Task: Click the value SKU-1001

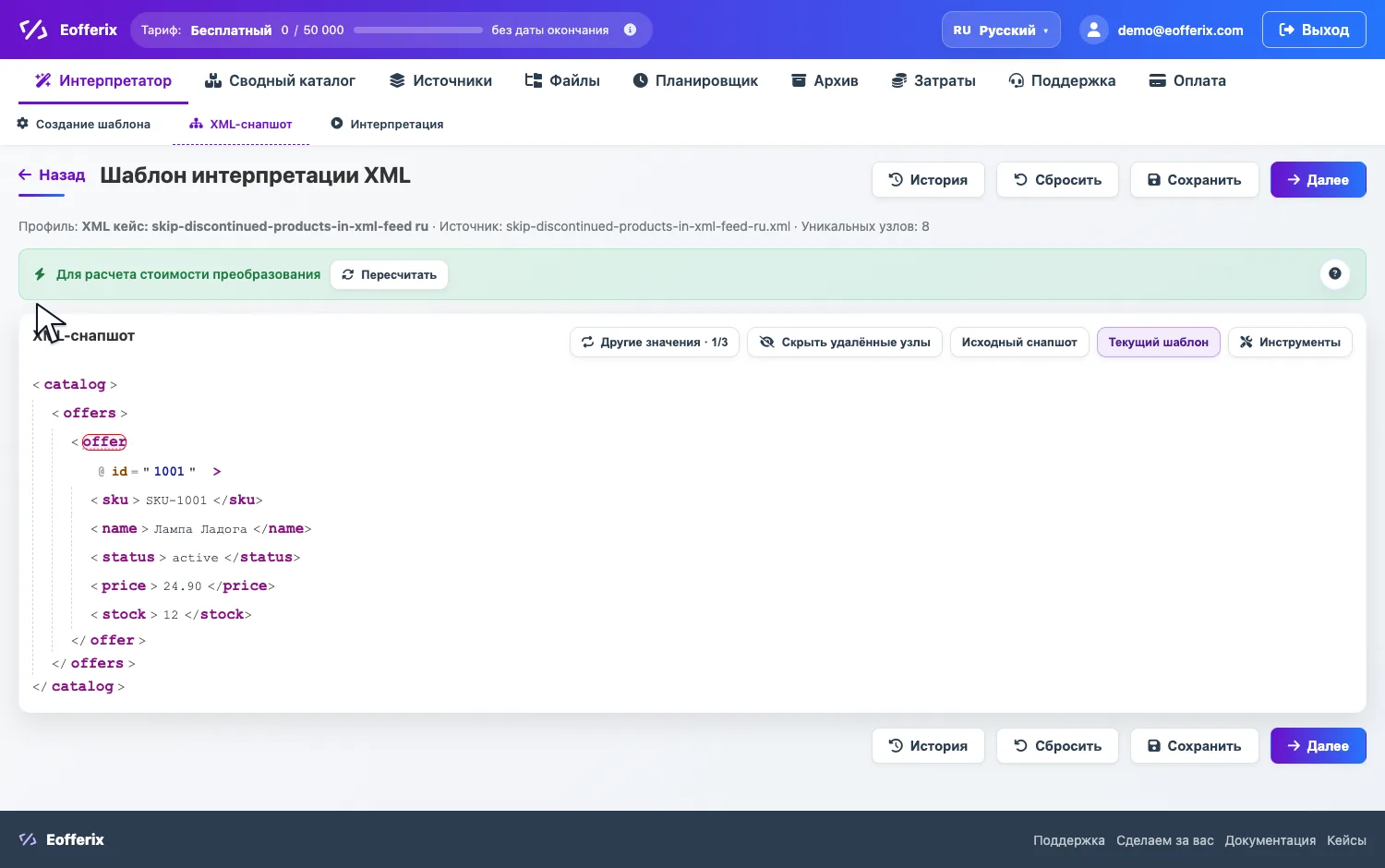Action: pyautogui.click(x=176, y=500)
